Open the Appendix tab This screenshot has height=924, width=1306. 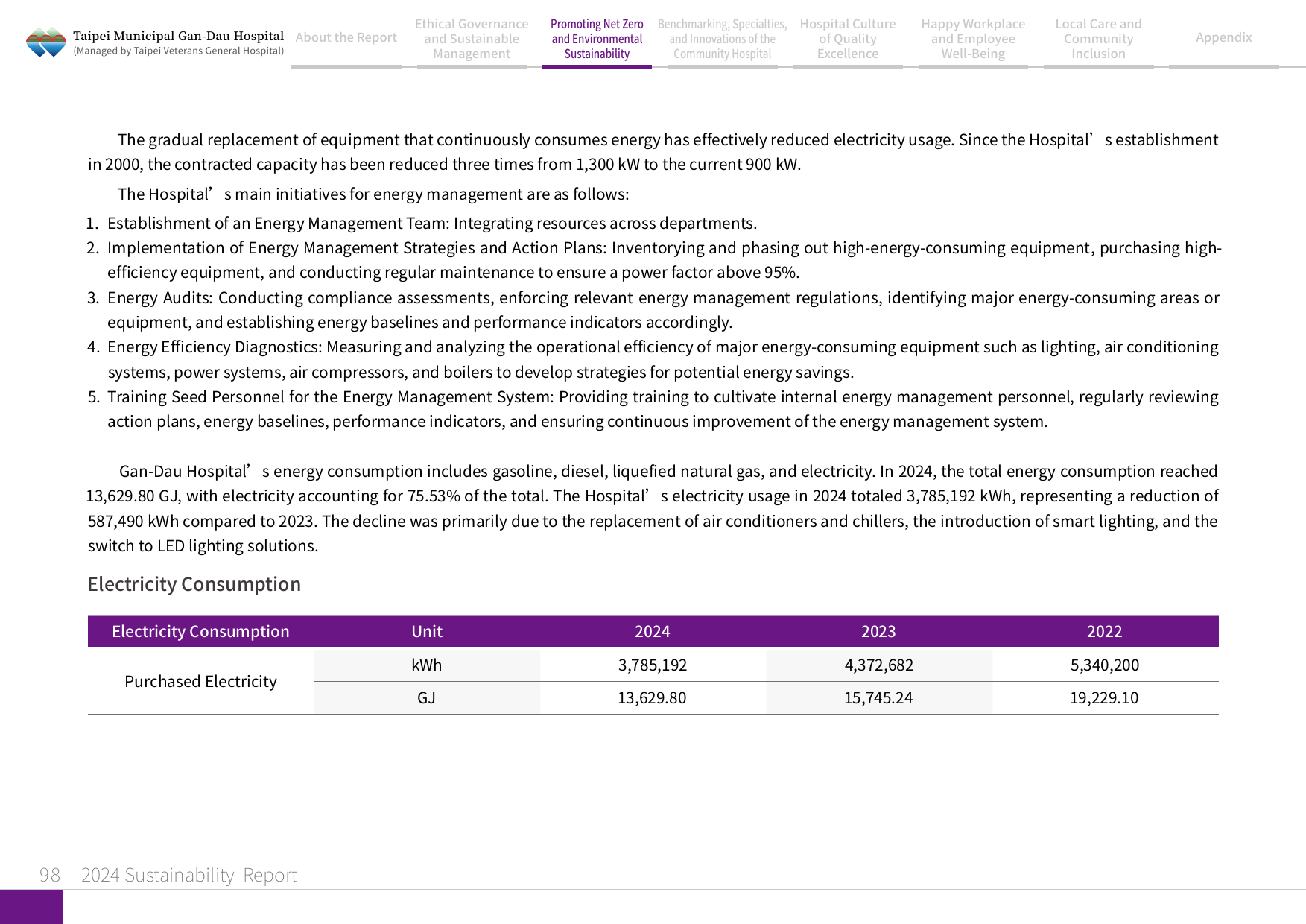[x=1224, y=37]
